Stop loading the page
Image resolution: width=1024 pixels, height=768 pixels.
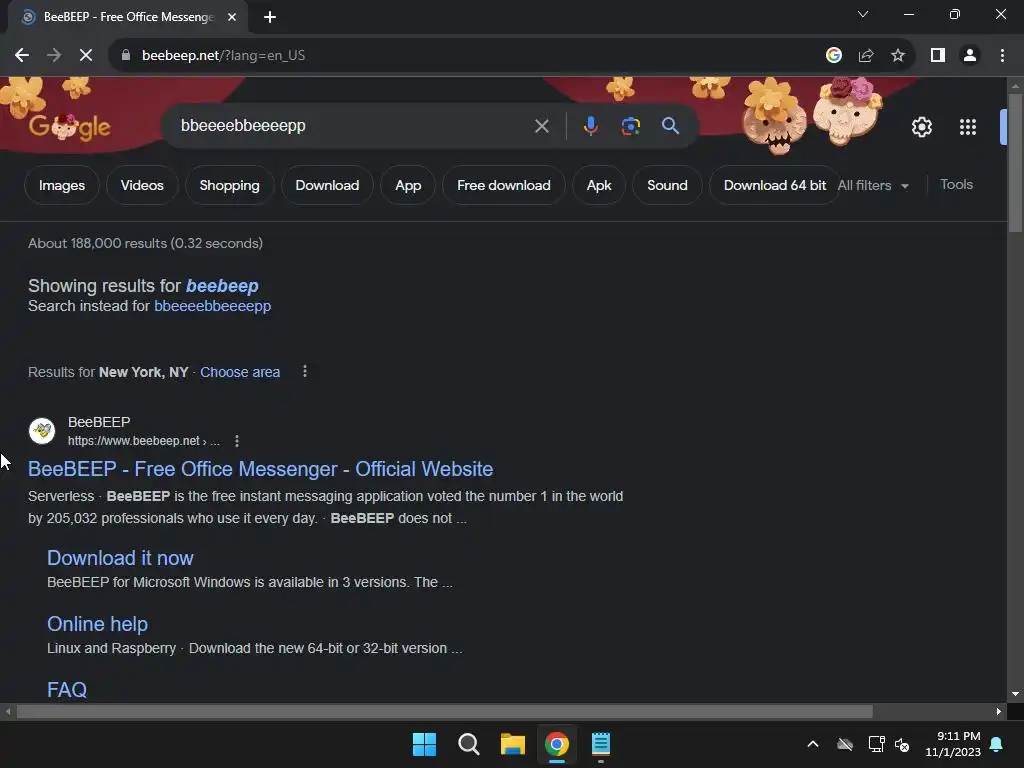click(86, 56)
